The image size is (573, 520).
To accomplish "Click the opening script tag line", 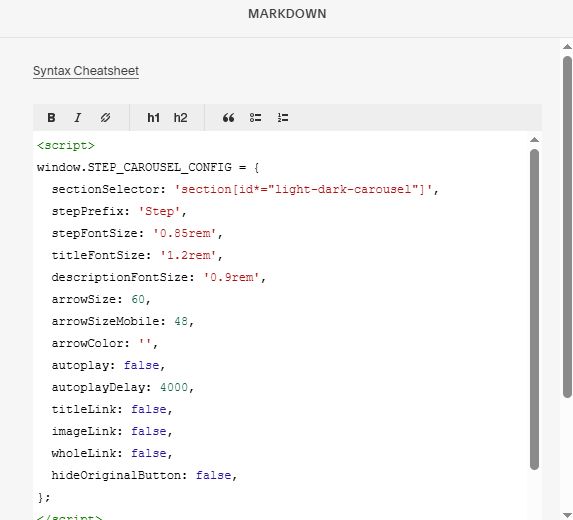I will coord(66,145).
